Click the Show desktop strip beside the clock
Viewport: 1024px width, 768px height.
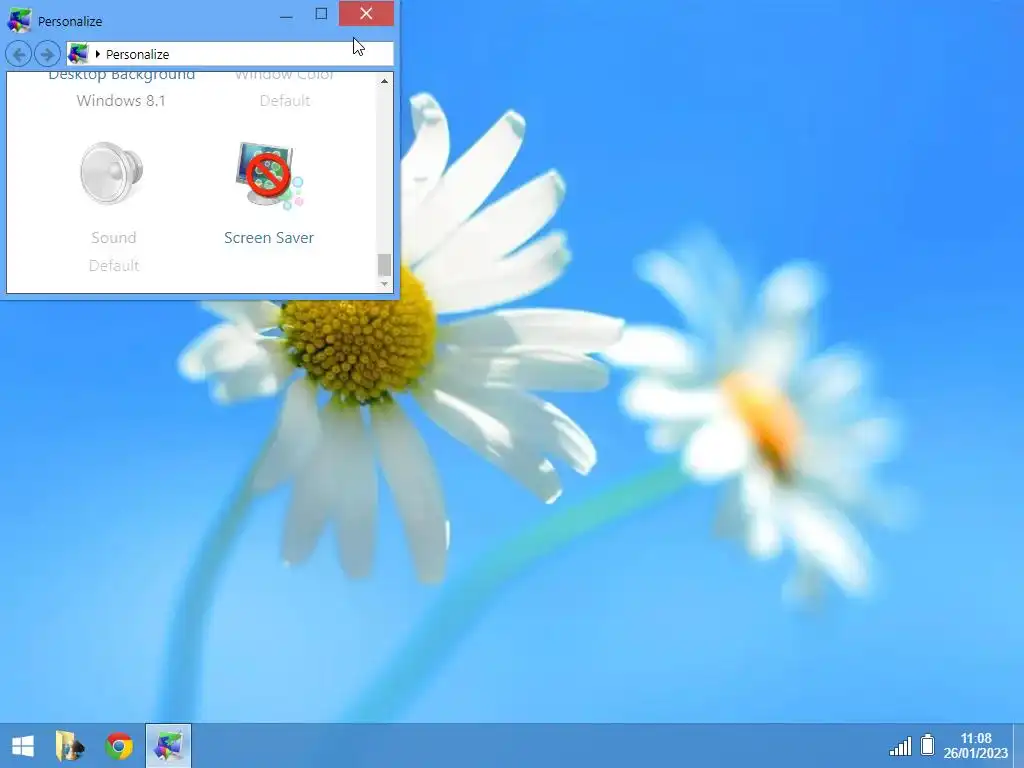1018,746
